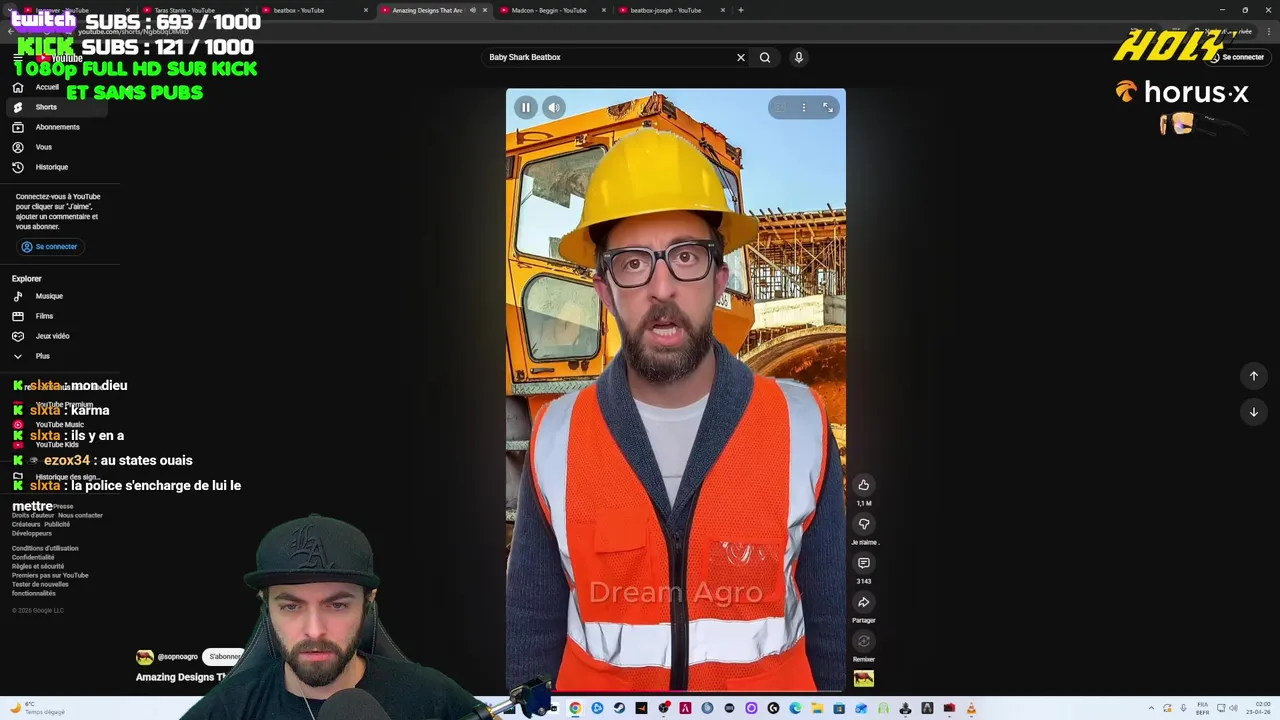Open Confidentialité footer link
Viewport: 1280px width, 720px height.
33,557
